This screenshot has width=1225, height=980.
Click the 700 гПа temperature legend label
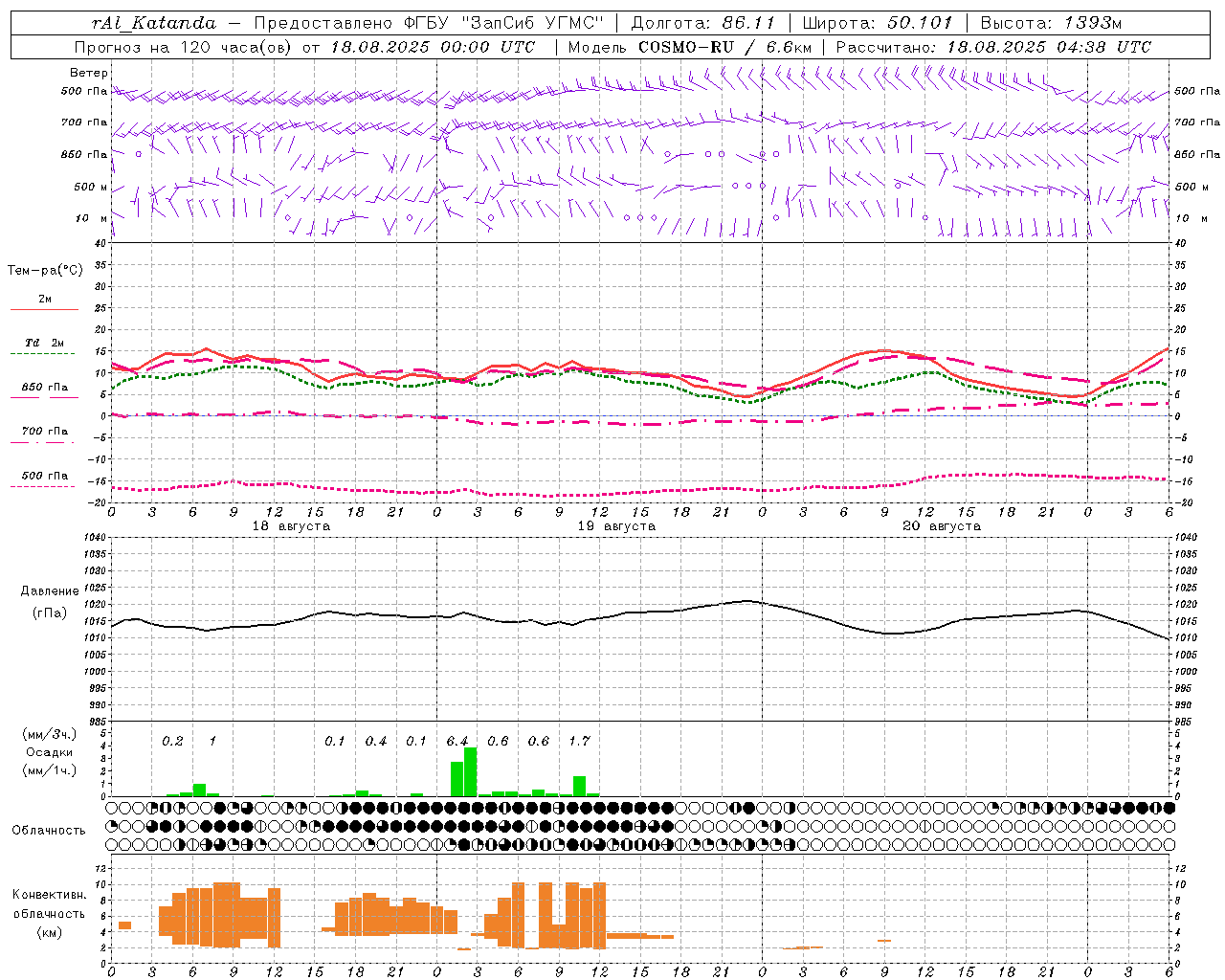[45, 432]
